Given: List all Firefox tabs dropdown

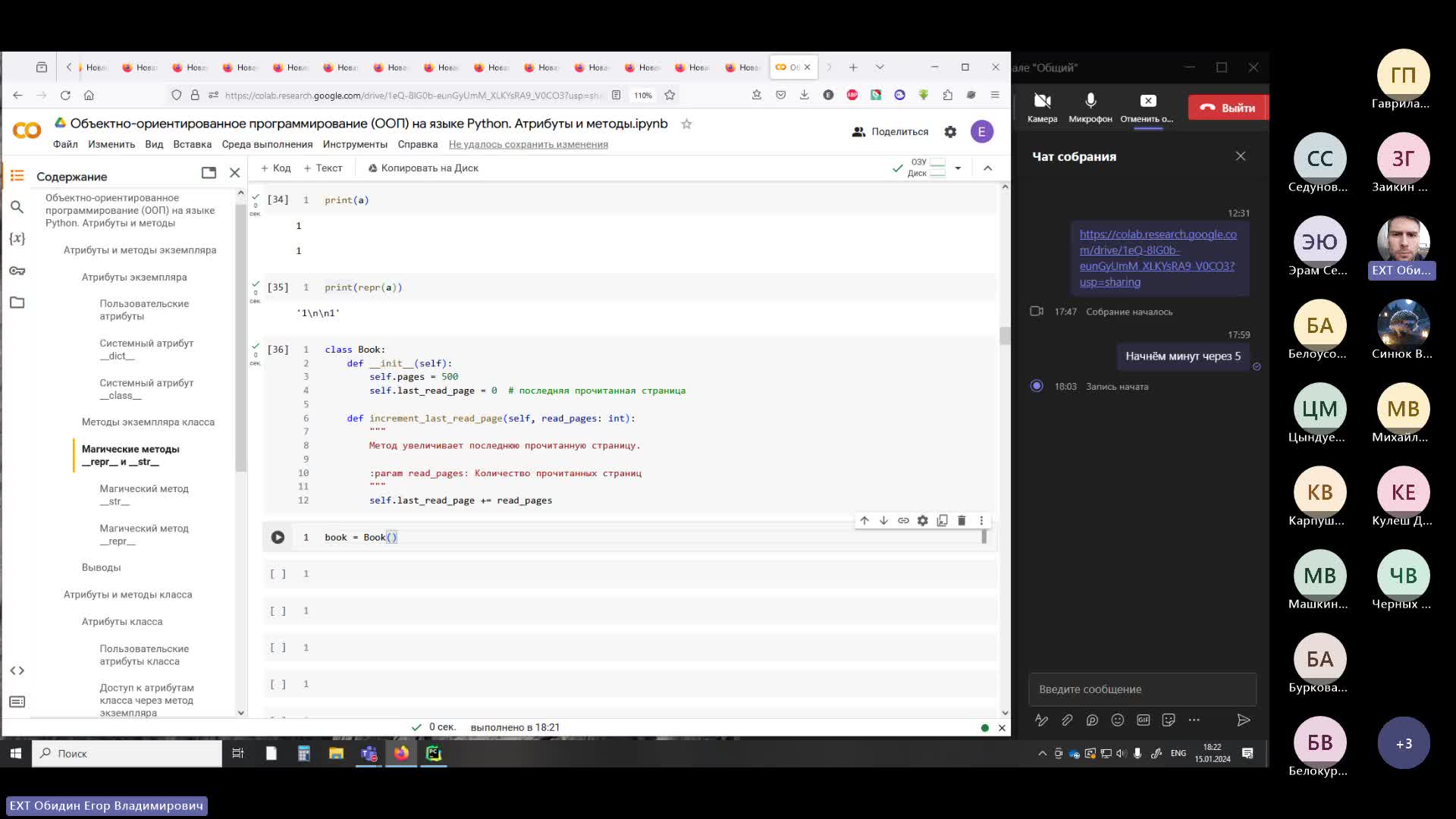Looking at the screenshot, I should click(x=880, y=67).
